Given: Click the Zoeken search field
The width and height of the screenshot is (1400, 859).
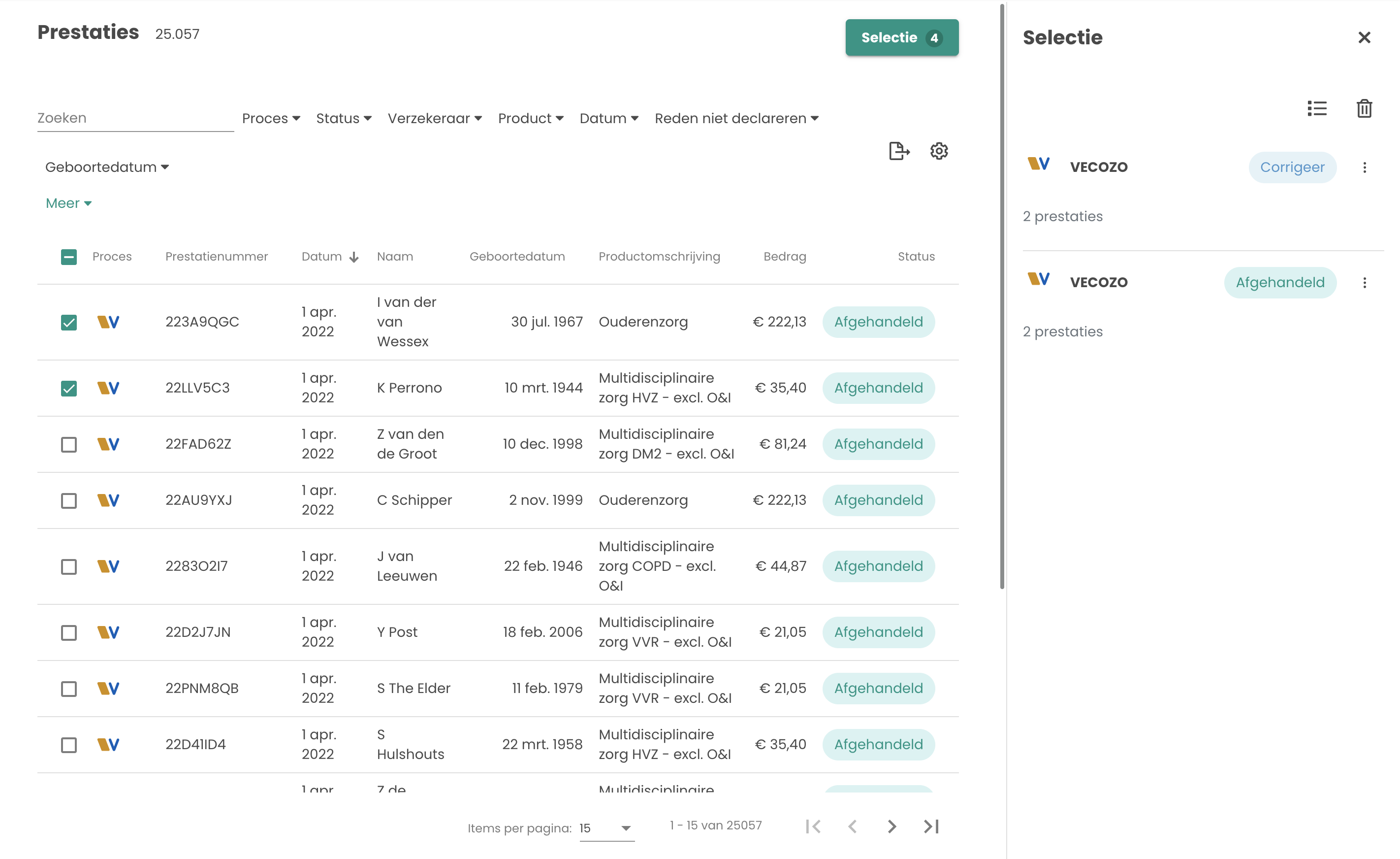Looking at the screenshot, I should [x=135, y=118].
